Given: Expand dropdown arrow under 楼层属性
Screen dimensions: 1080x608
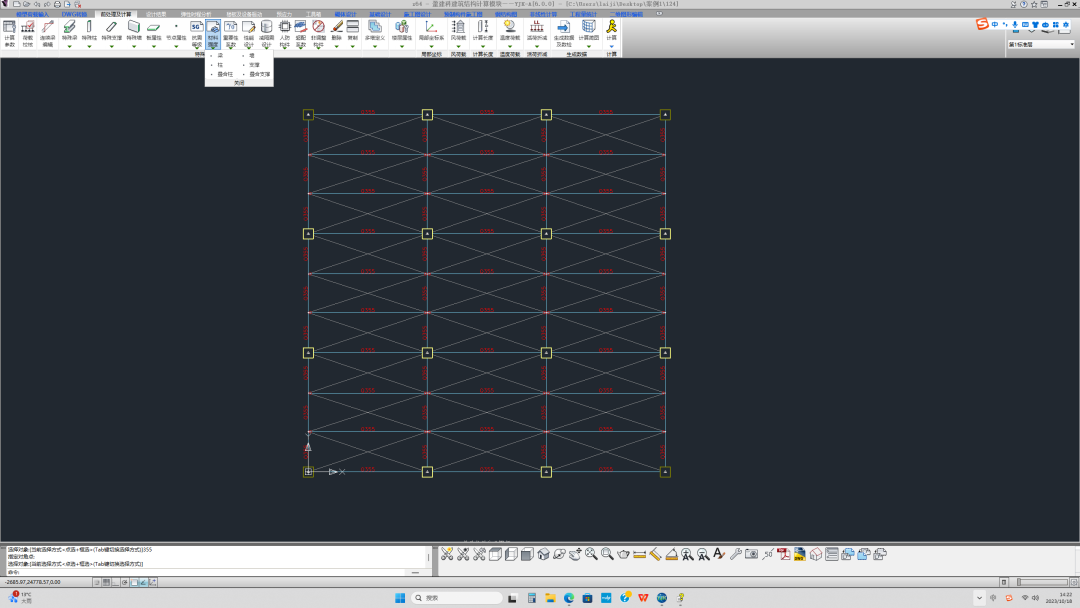Looking at the screenshot, I should [x=402, y=46].
